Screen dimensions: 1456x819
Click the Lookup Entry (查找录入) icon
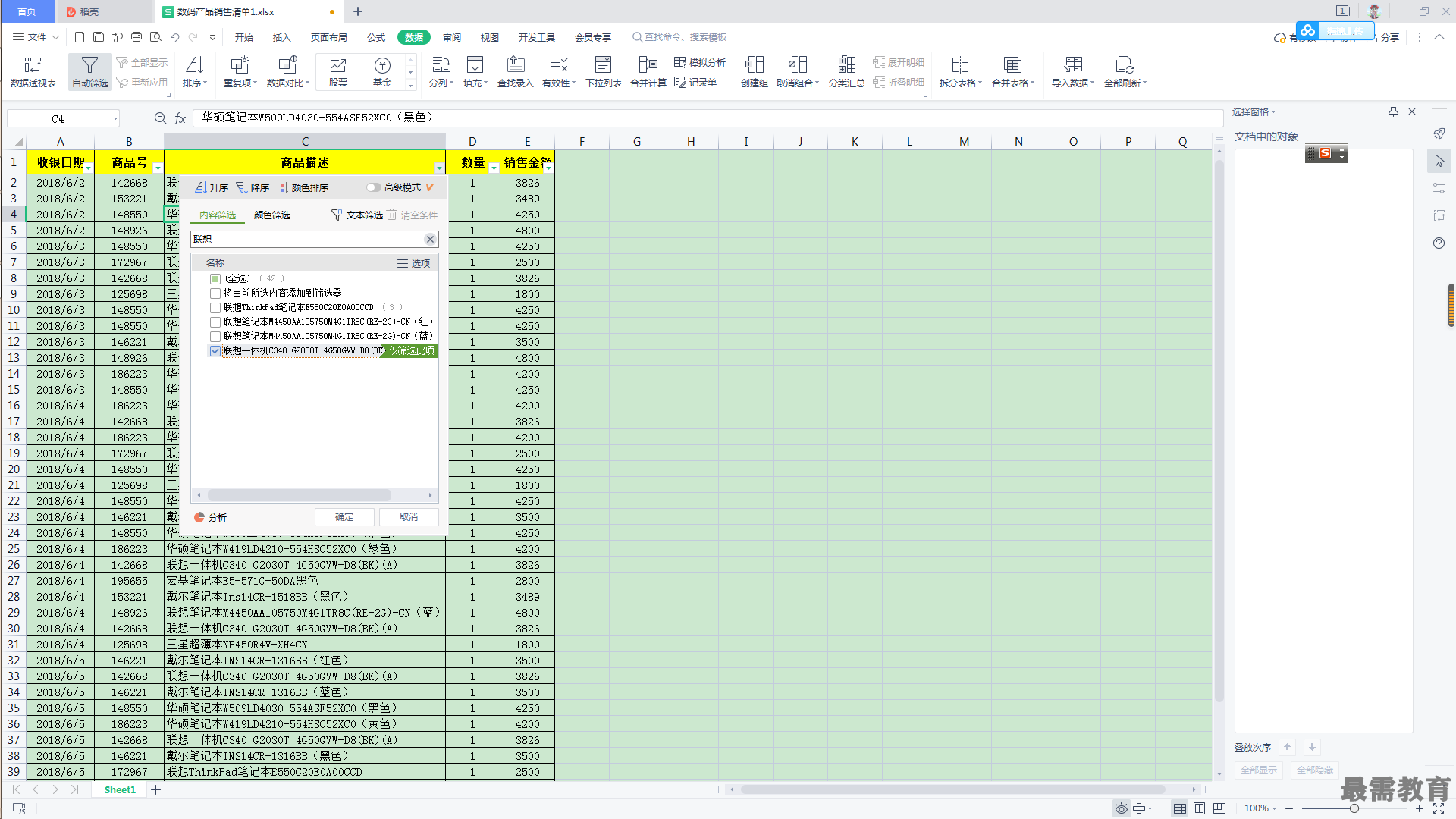[516, 72]
